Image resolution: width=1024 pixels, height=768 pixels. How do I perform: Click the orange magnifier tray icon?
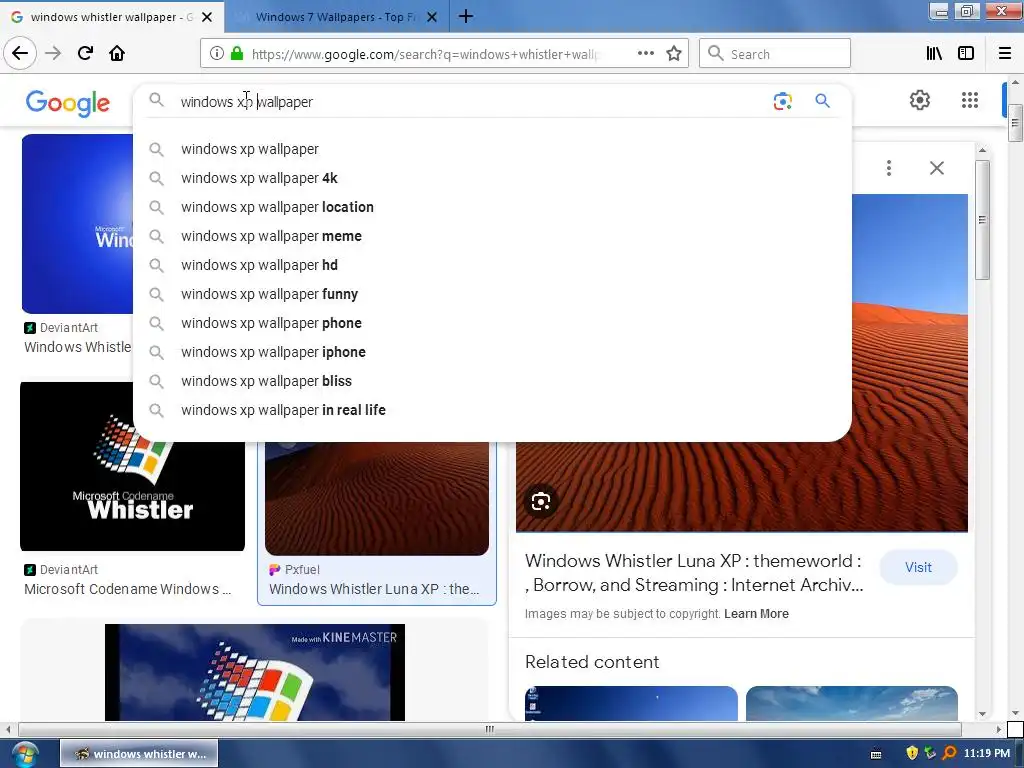pyautogui.click(x=950, y=753)
